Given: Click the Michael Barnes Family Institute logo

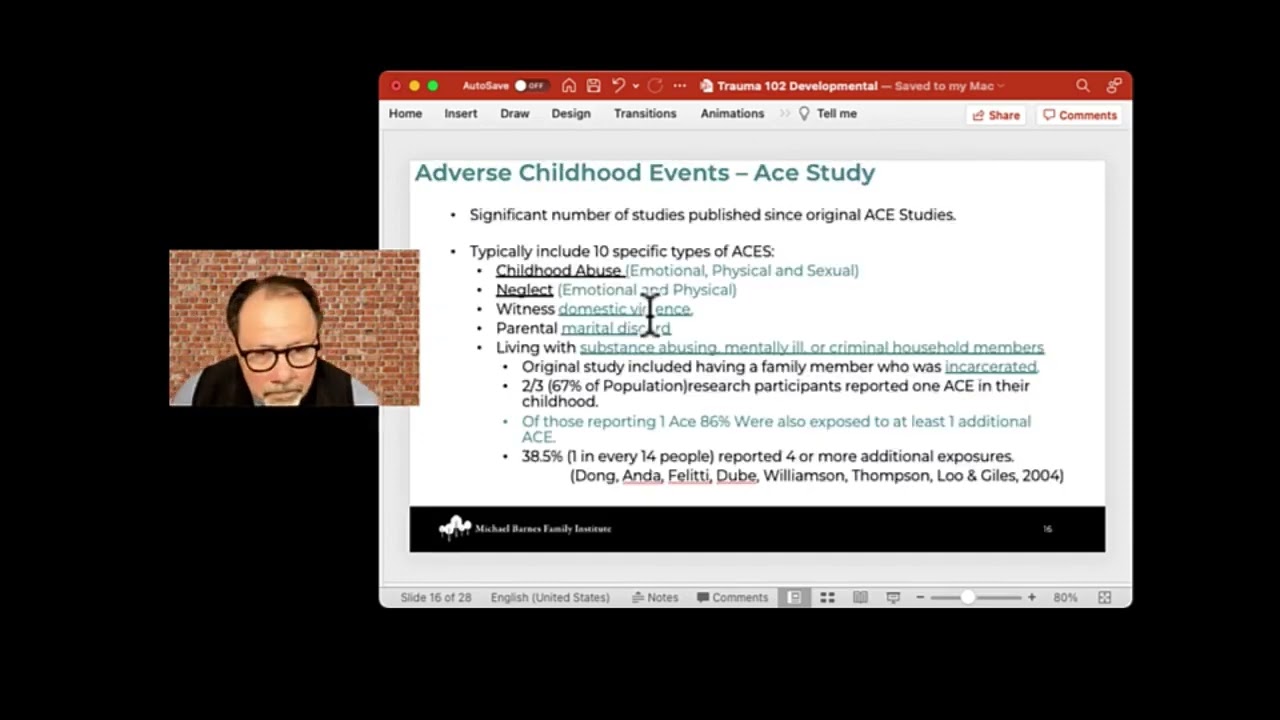Looking at the screenshot, I should (x=525, y=528).
